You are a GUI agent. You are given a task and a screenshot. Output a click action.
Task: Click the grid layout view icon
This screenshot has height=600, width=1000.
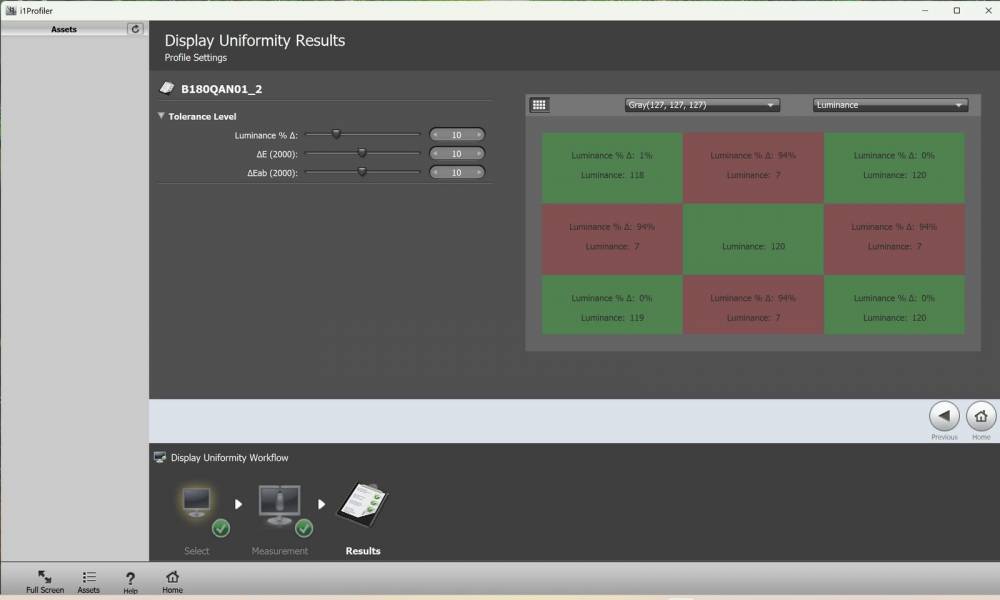tap(539, 105)
